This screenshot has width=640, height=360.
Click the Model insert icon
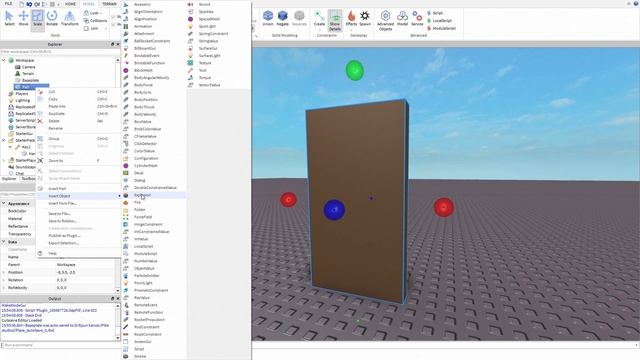coord(402,18)
